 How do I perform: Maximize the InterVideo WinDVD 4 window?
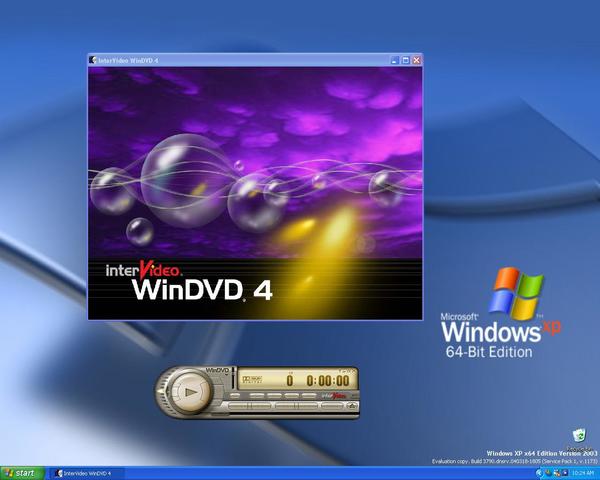(x=406, y=60)
